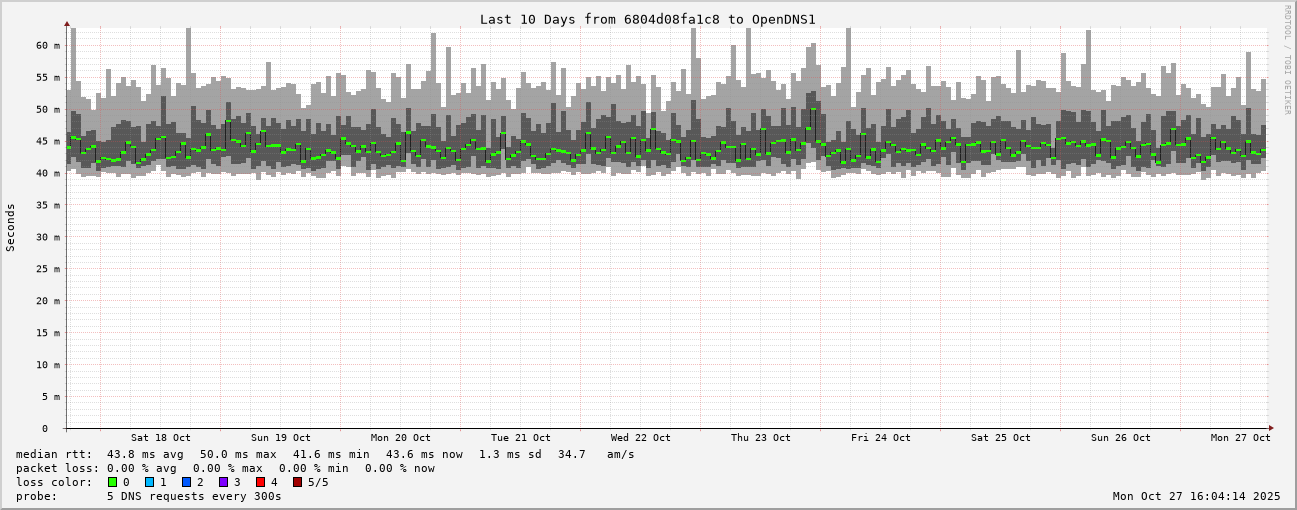Click the '40 m' y-axis tick label
This screenshot has width=1297, height=510.
tap(49, 173)
